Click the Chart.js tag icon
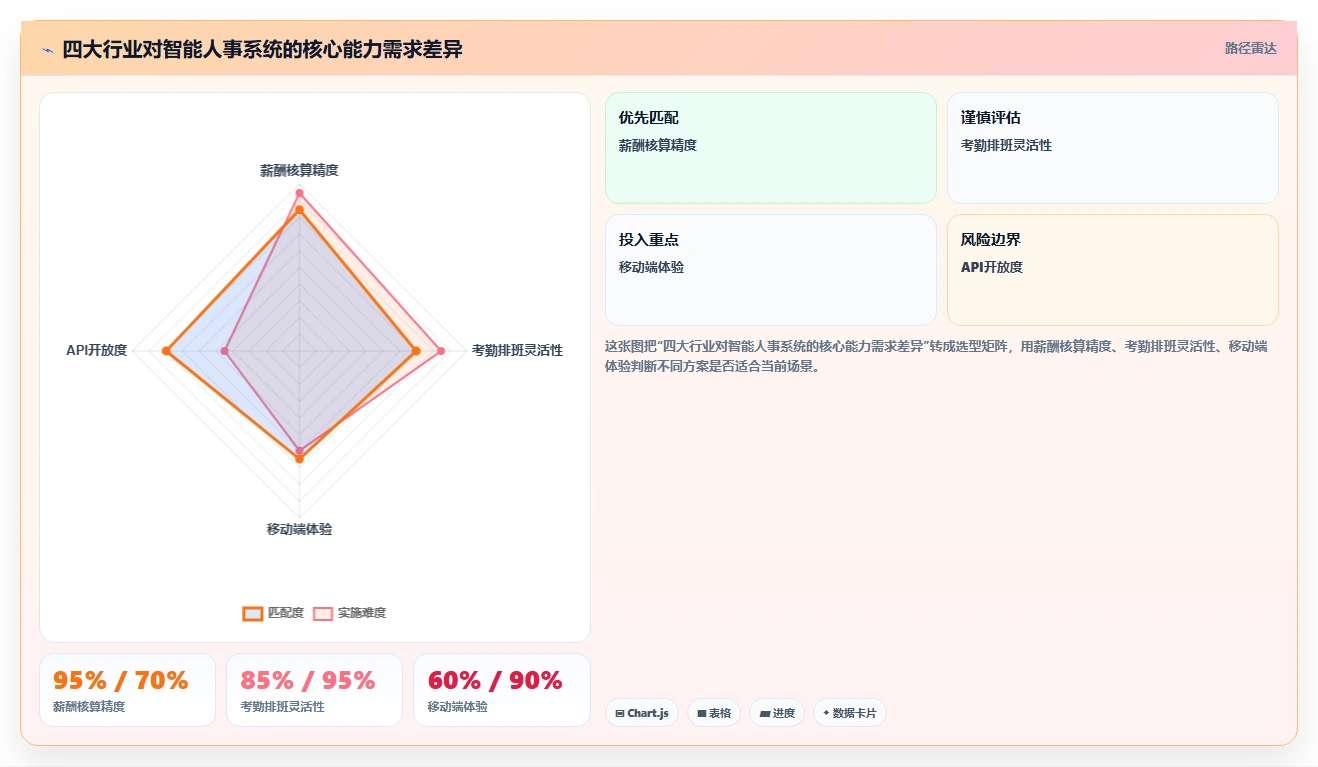Screen dimensions: 1318x767 [x=620, y=714]
